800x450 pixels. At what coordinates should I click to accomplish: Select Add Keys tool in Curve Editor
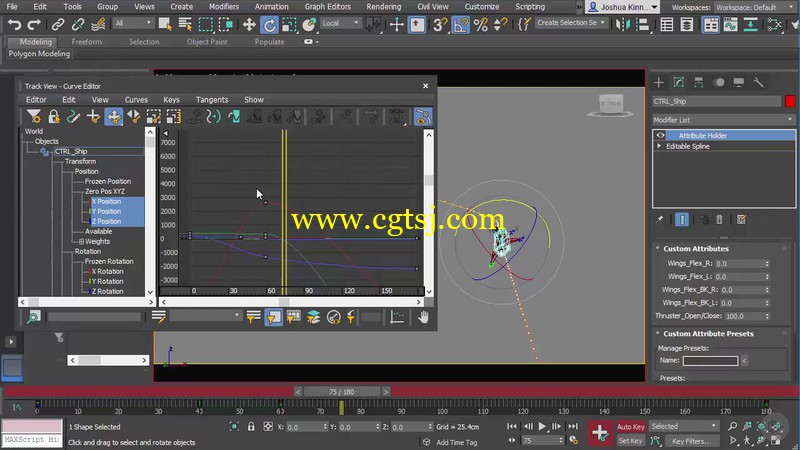click(93, 117)
